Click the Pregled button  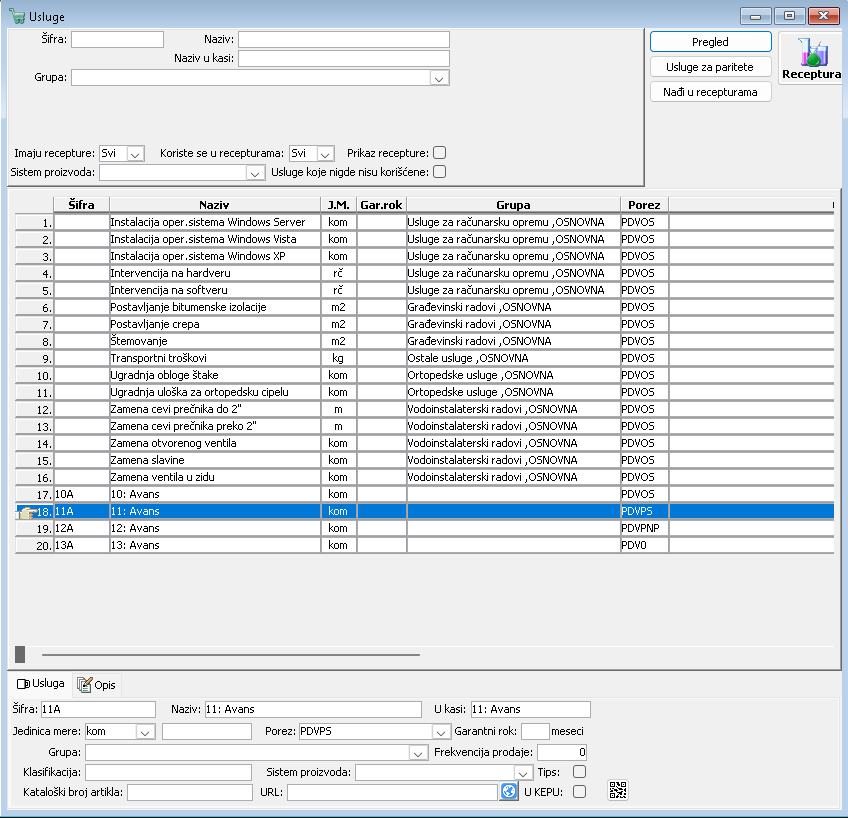(710, 42)
